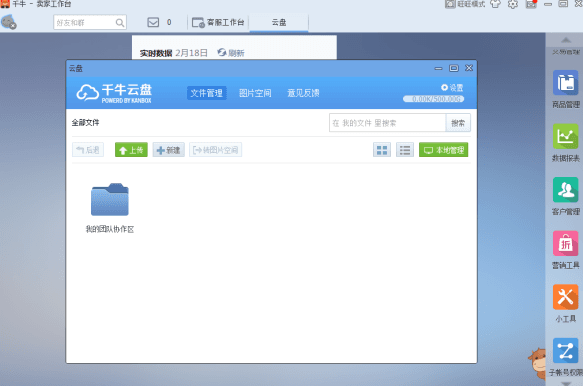Click the 转图片空间 button
Viewport: 583px width, 386px height.
[x=216, y=150]
